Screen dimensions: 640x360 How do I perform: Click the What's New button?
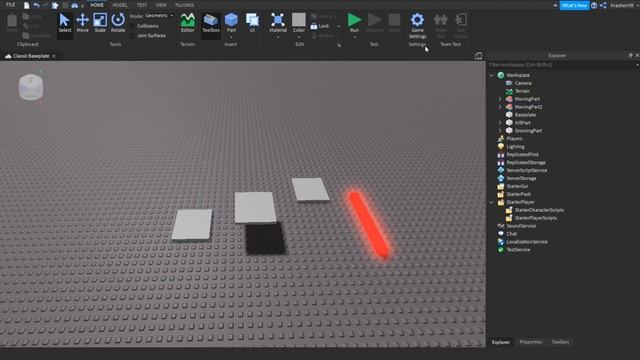tap(574, 5)
